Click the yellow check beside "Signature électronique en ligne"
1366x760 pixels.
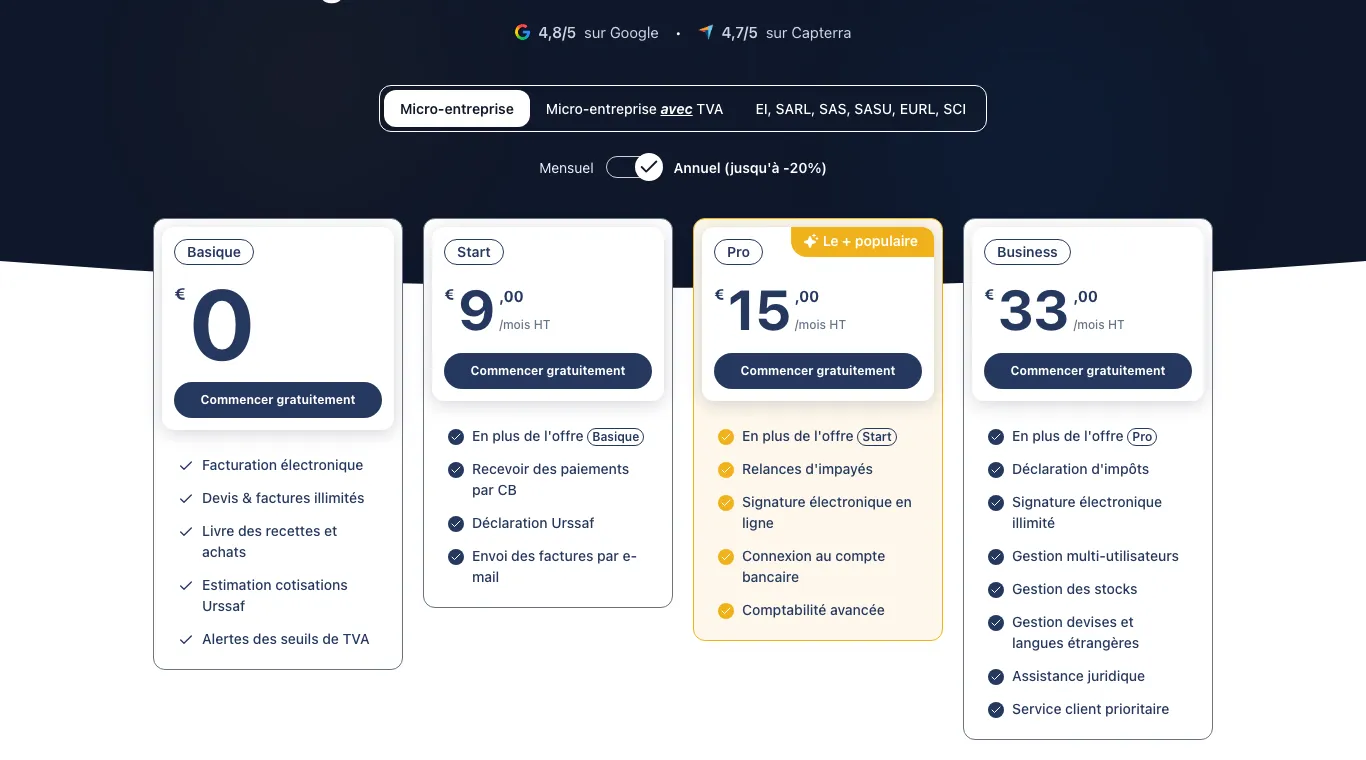click(x=726, y=503)
